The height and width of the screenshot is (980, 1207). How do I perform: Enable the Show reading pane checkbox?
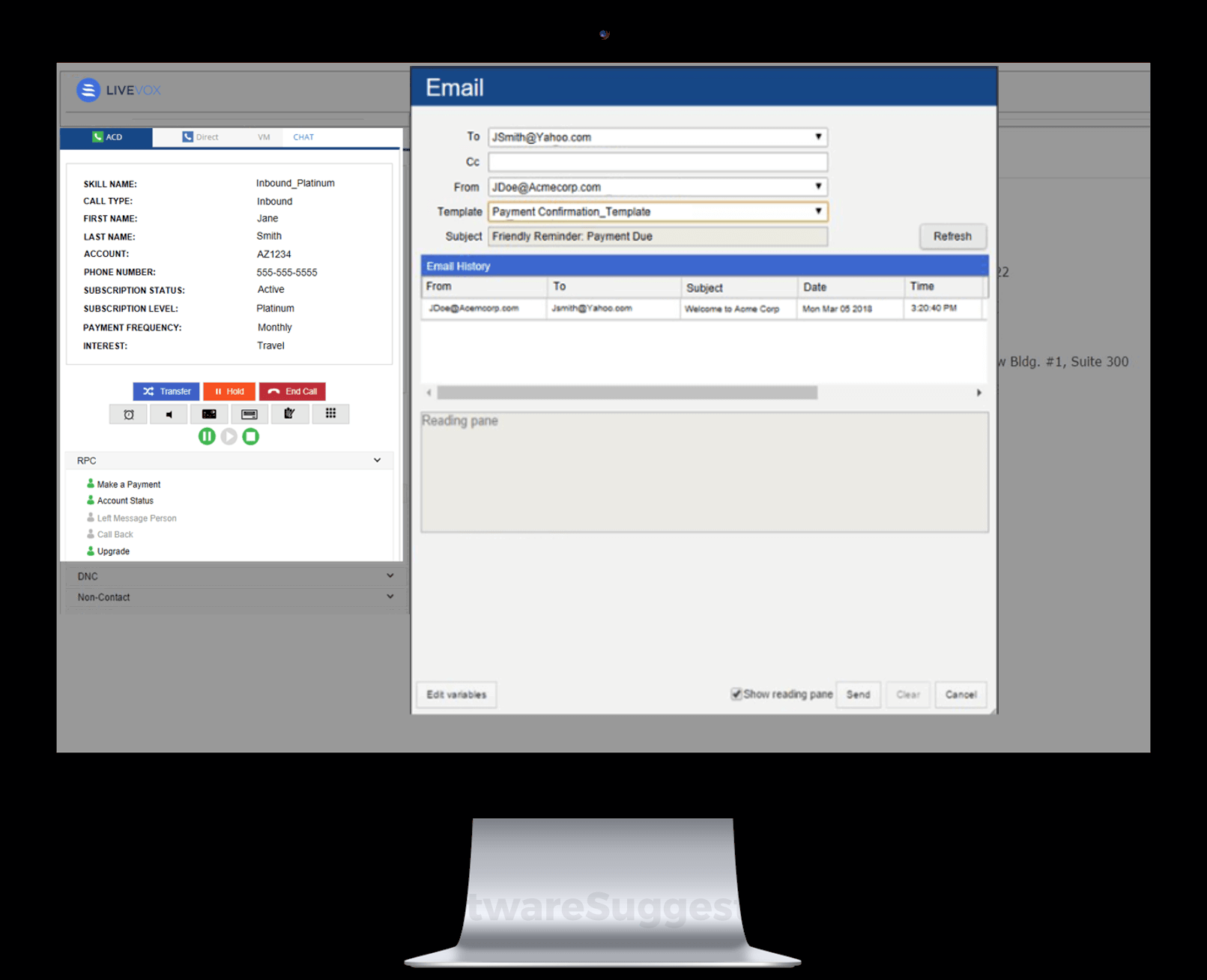coord(736,694)
